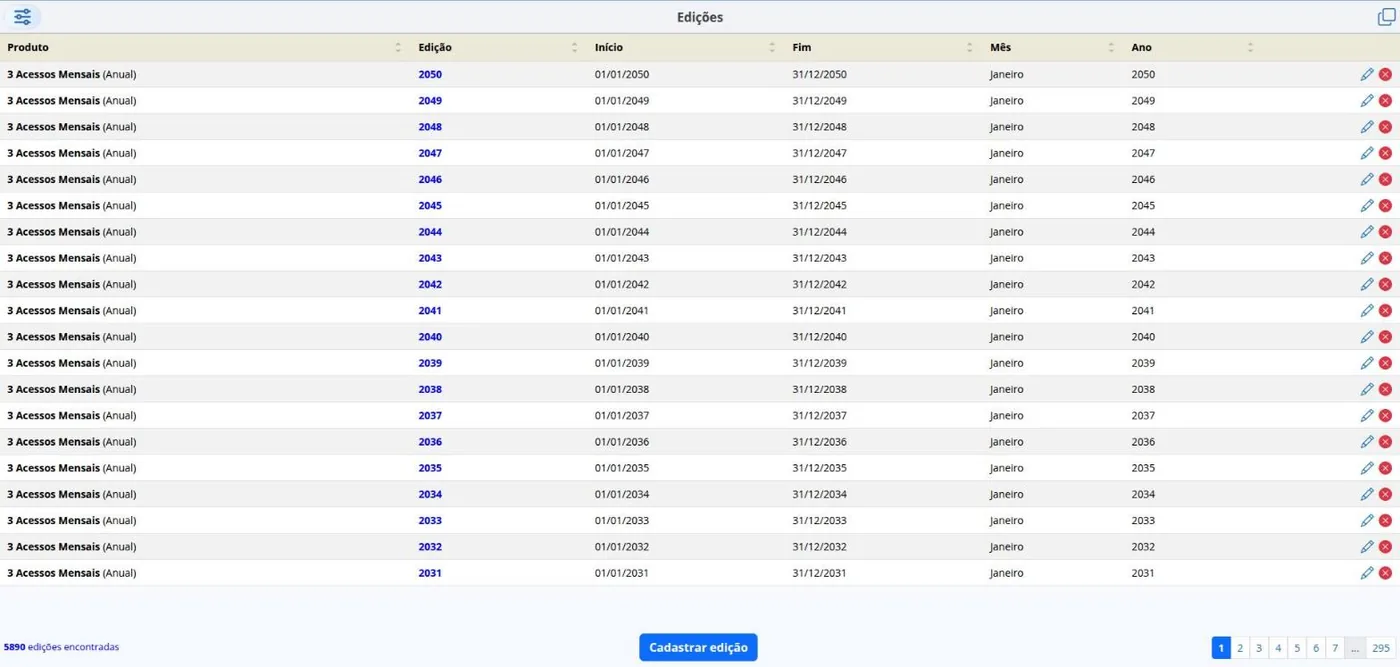1400x667 pixels.
Task: Edit the 2048 edition entry
Action: 1367,127
